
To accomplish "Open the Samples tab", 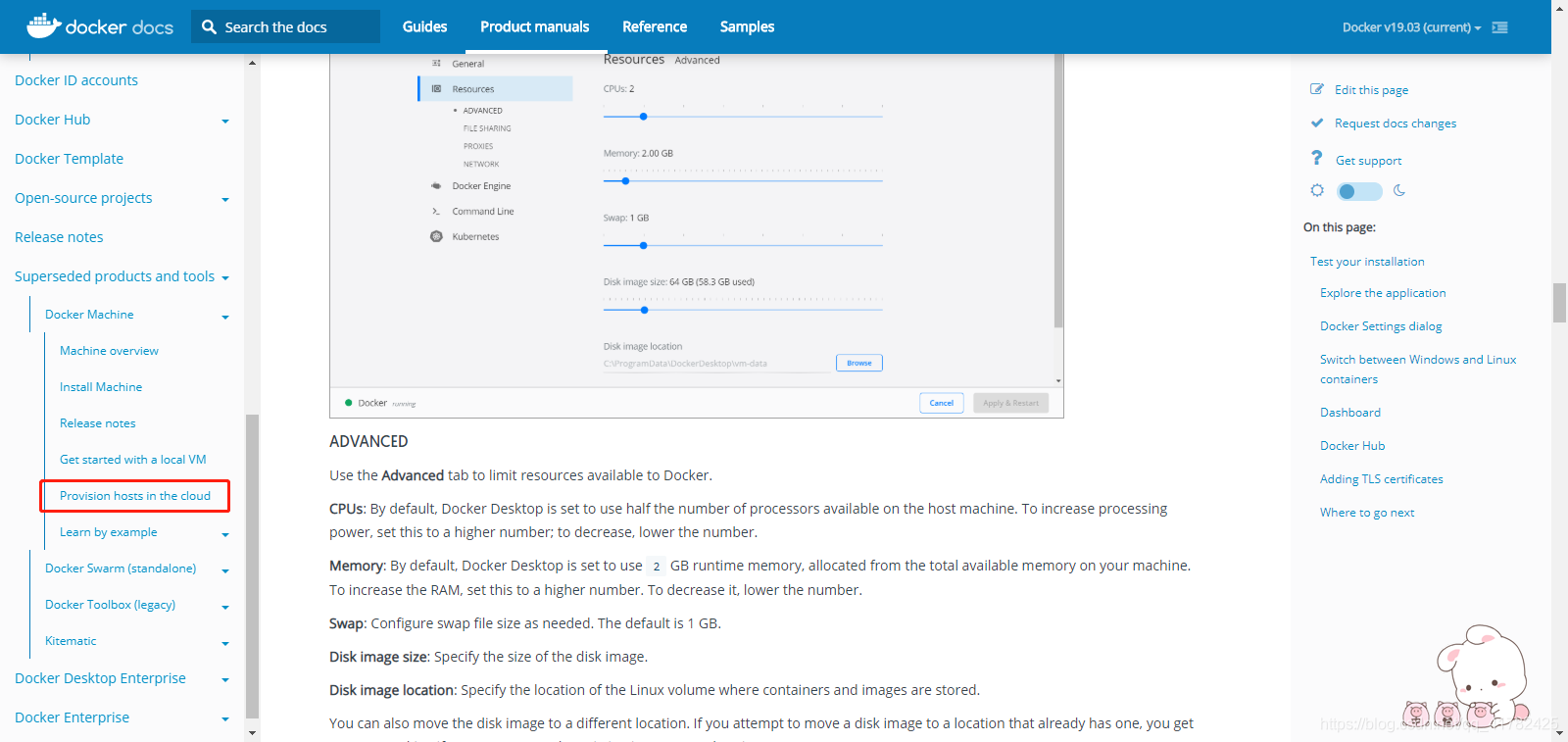I will (x=747, y=26).
